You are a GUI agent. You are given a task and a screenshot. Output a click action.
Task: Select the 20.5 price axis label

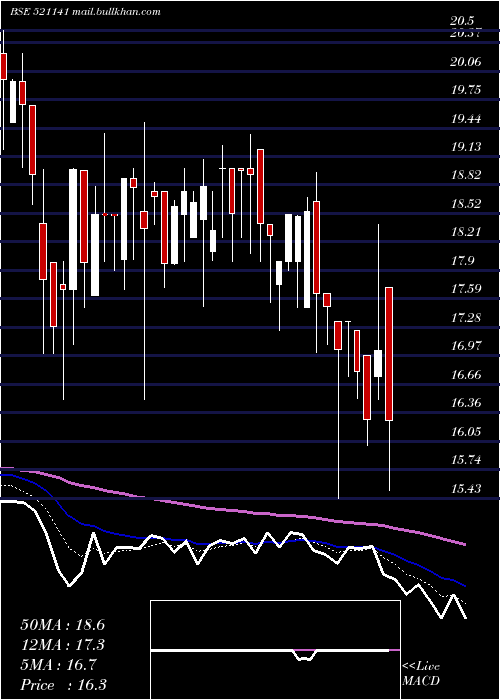[462, 21]
